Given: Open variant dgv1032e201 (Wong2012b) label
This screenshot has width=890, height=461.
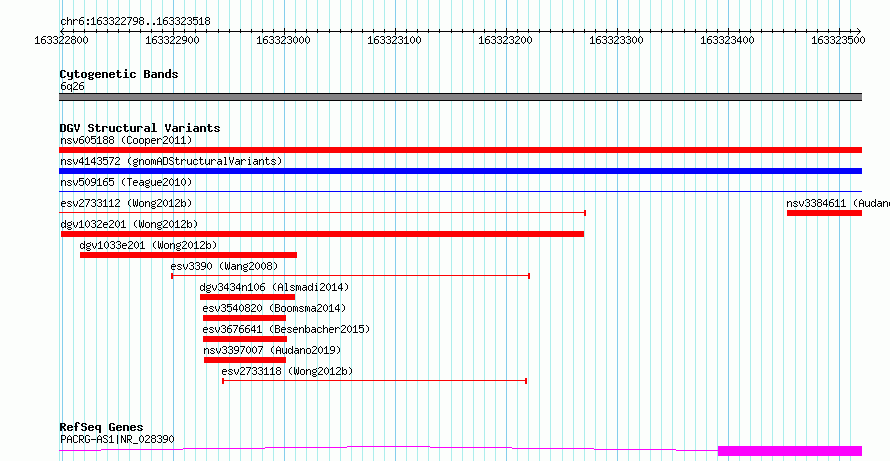Looking at the screenshot, I should click(129, 224).
